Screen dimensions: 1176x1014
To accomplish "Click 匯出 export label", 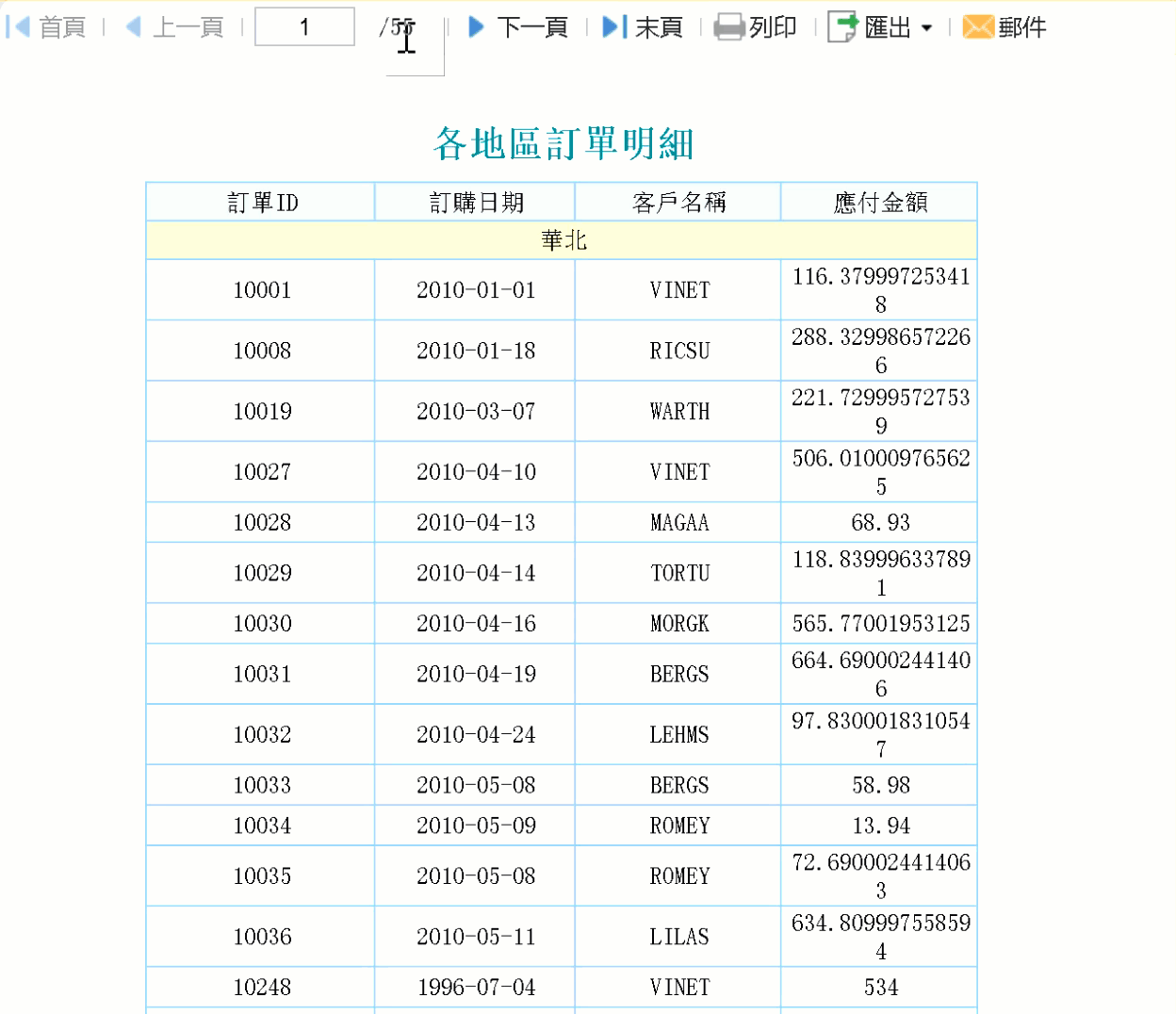I will point(888,27).
